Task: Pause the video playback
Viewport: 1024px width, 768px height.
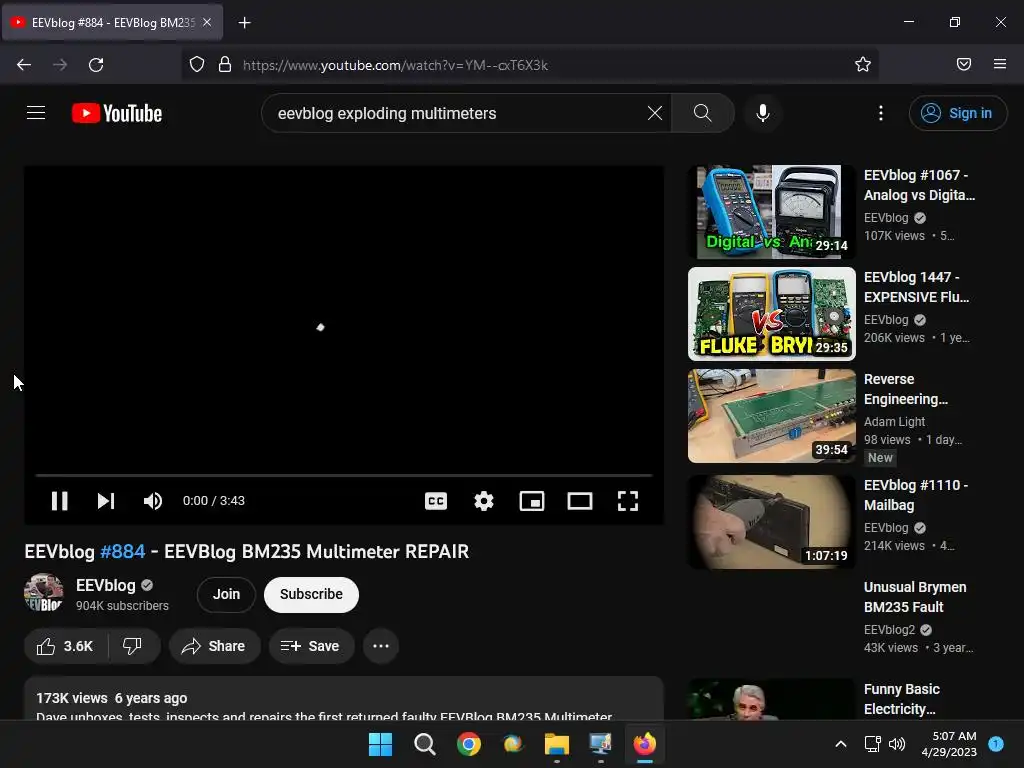Action: pos(59,501)
